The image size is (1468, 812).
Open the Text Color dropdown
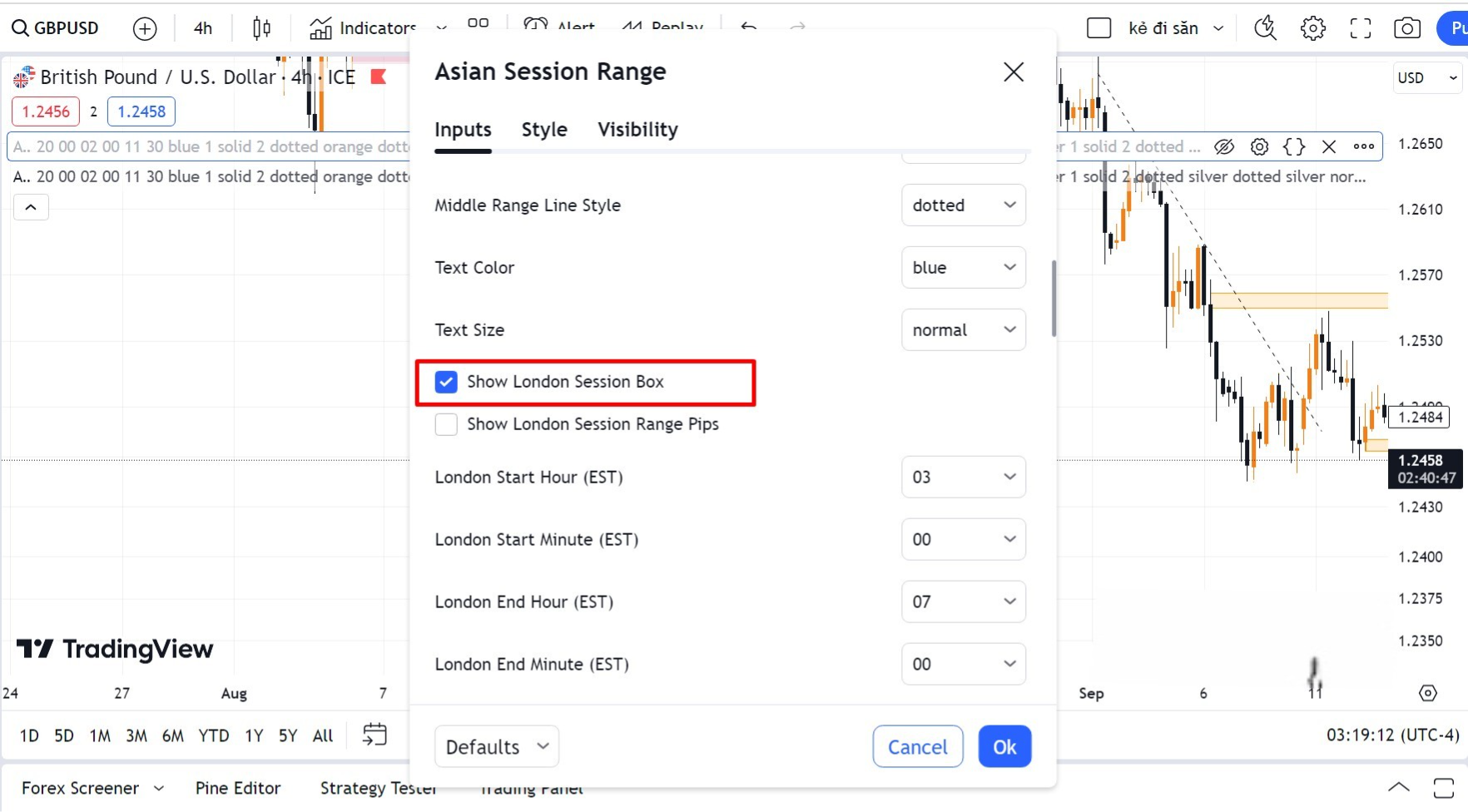tap(963, 268)
